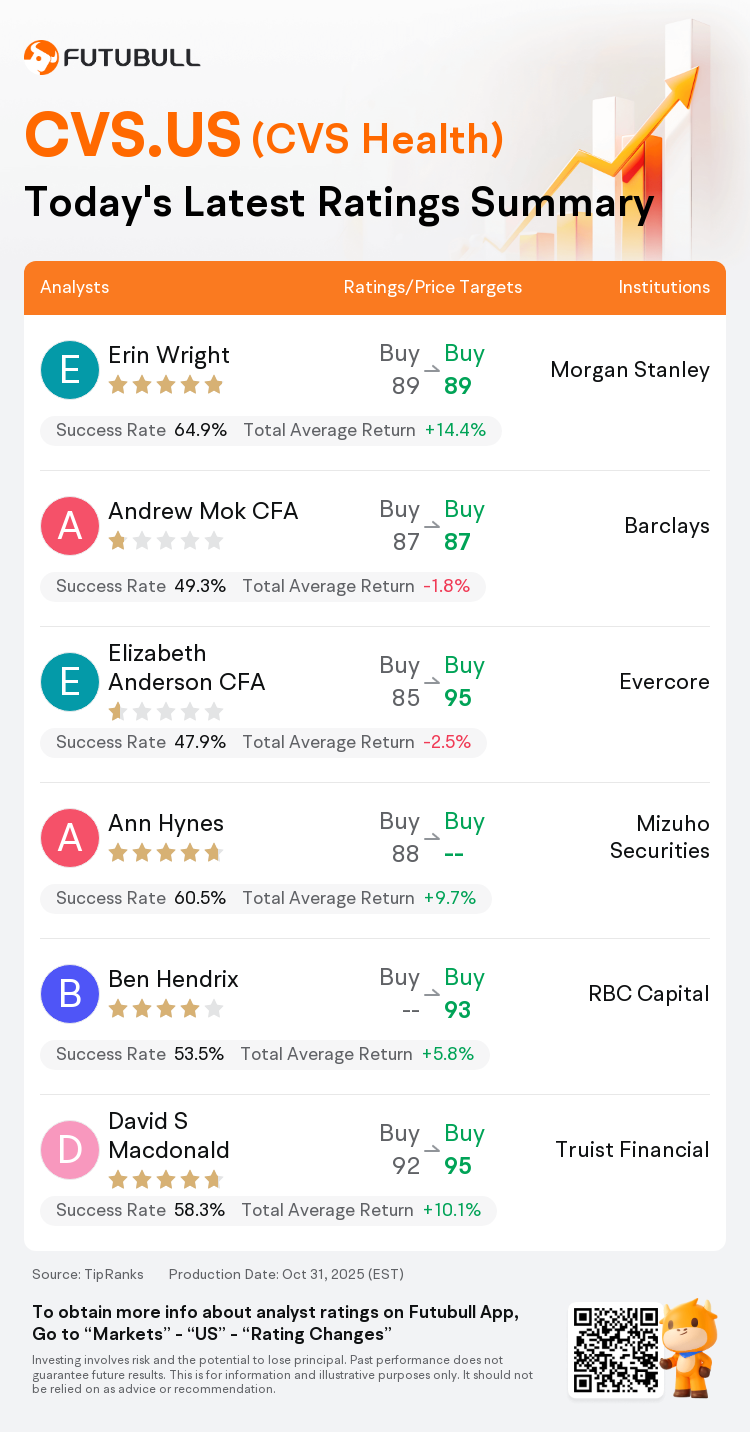Click the Futubull logo icon
The width and height of the screenshot is (750, 1432).
(x=41, y=57)
